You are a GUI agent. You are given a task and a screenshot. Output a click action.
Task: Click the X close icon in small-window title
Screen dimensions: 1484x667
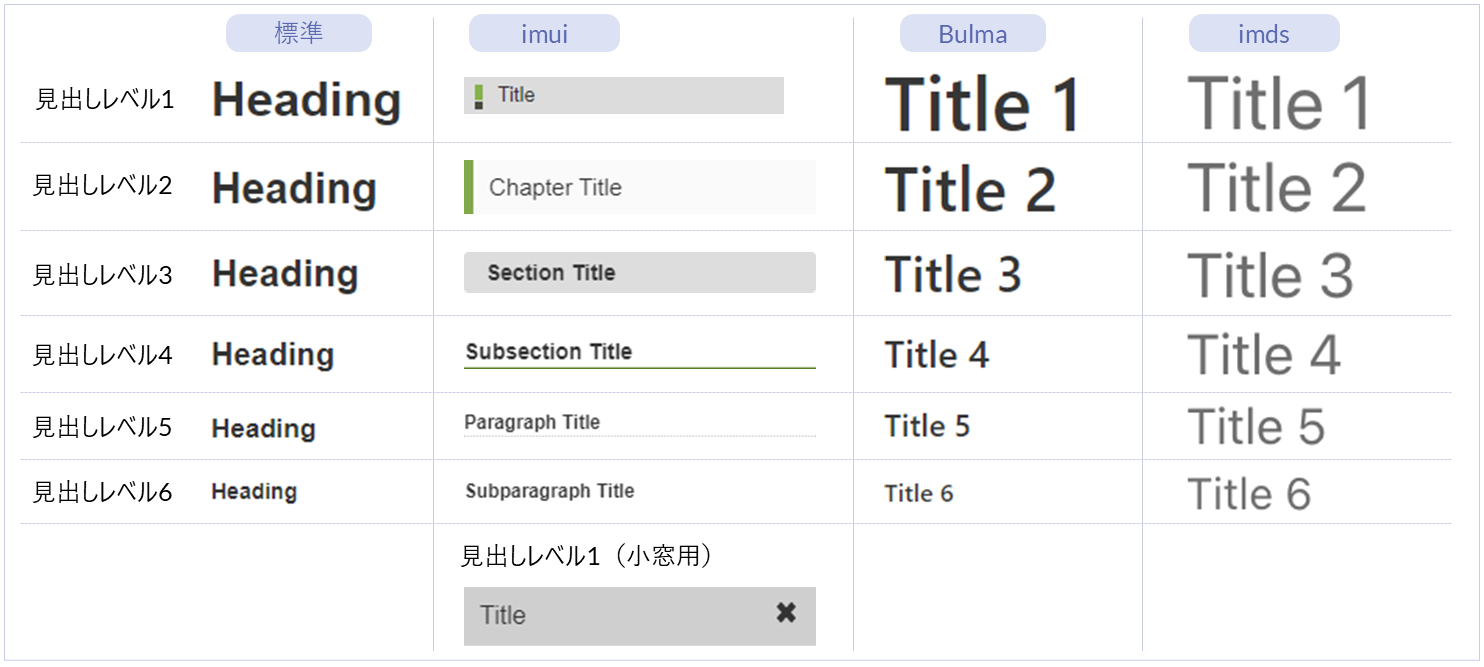786,613
